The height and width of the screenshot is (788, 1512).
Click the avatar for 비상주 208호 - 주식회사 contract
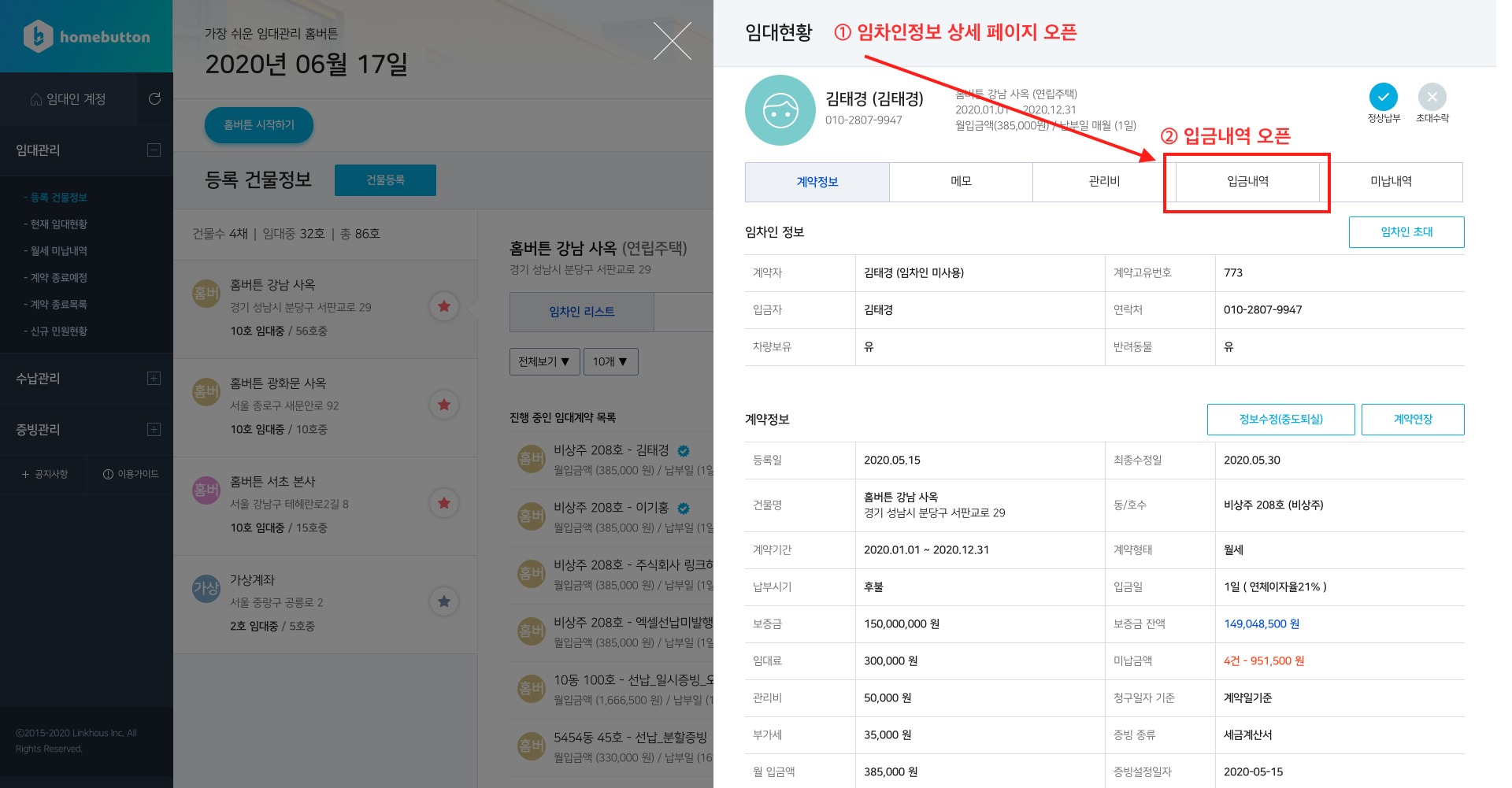point(532,574)
